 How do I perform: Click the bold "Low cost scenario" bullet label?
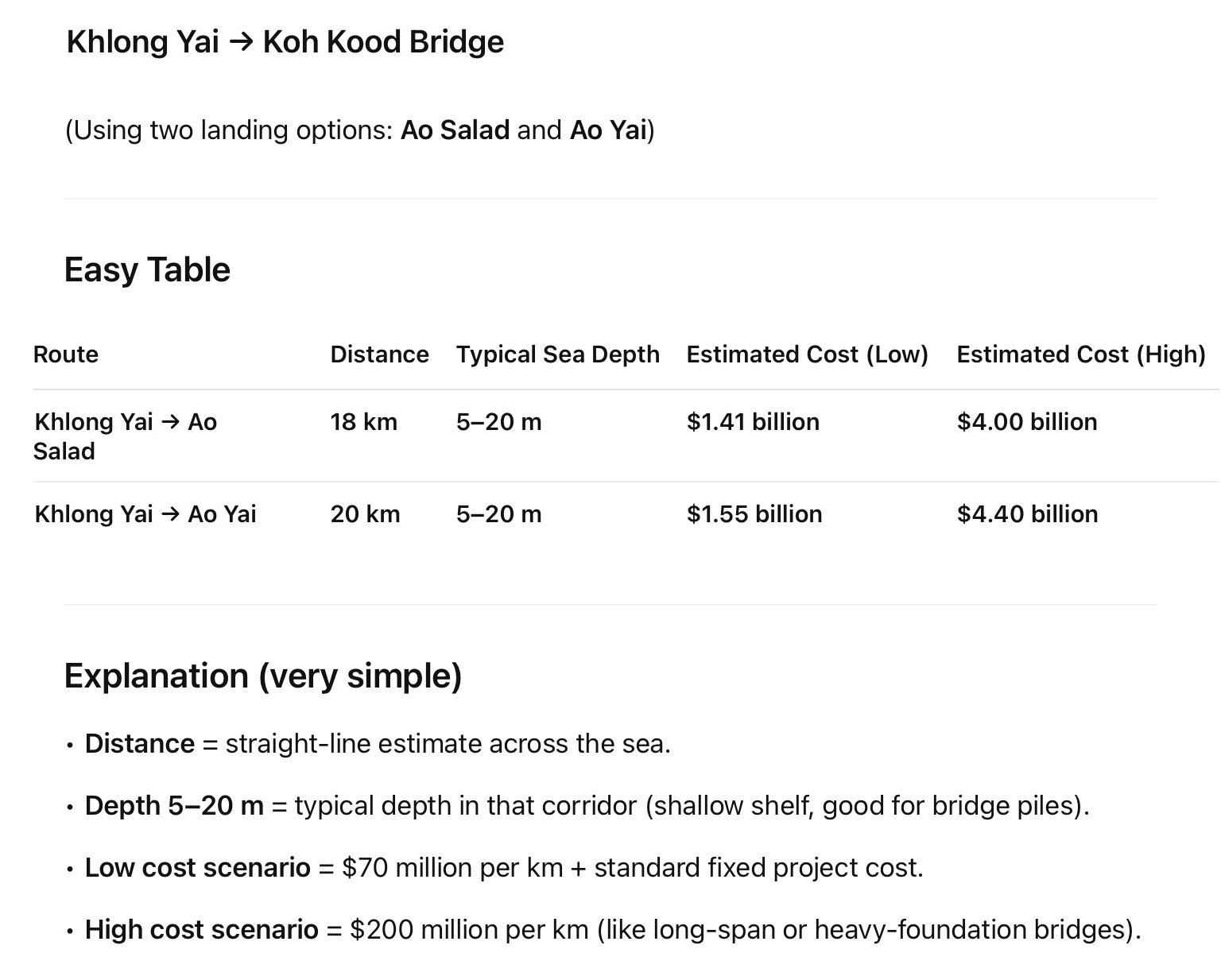197,868
